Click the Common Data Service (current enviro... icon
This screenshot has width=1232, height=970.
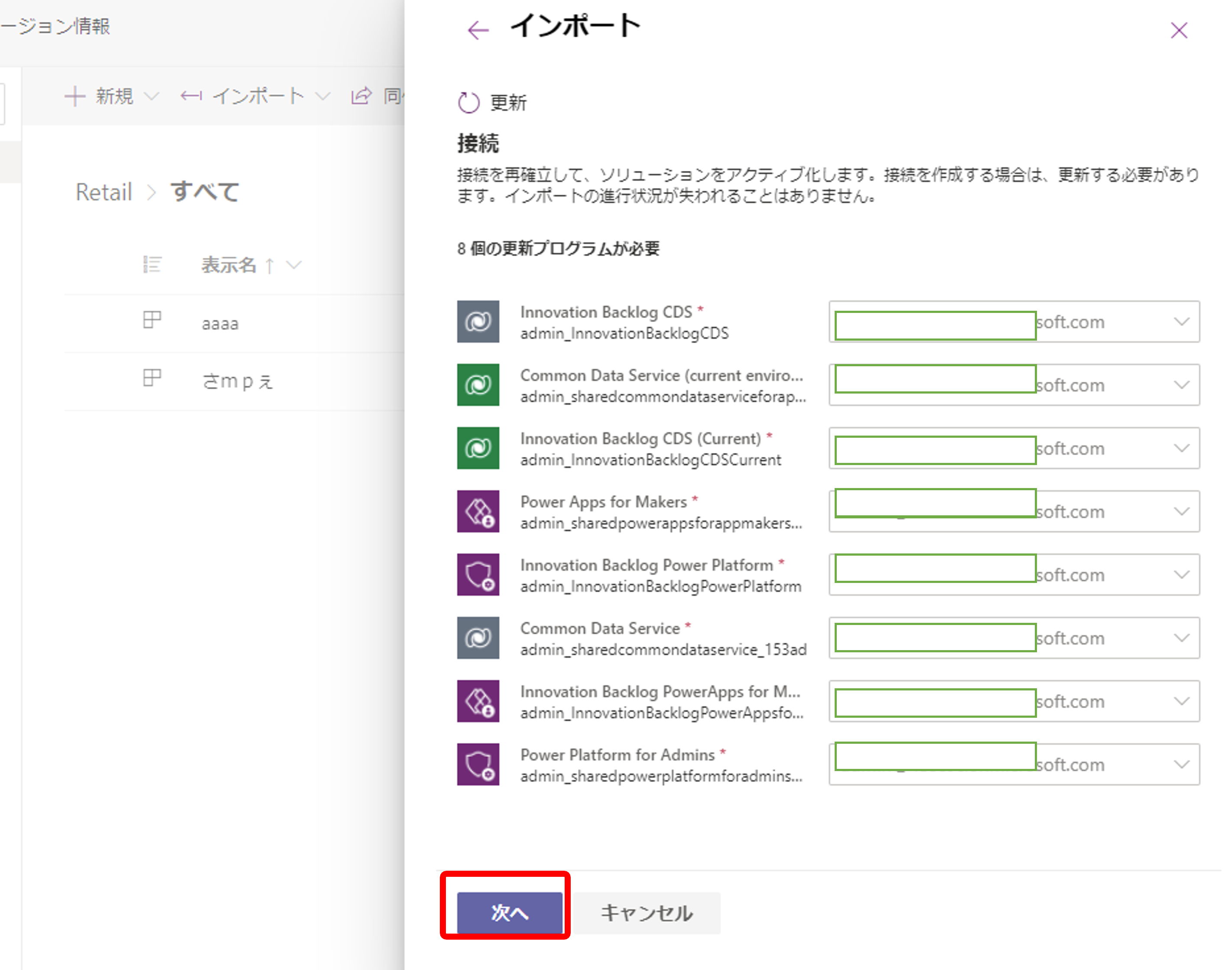pyautogui.click(x=478, y=384)
